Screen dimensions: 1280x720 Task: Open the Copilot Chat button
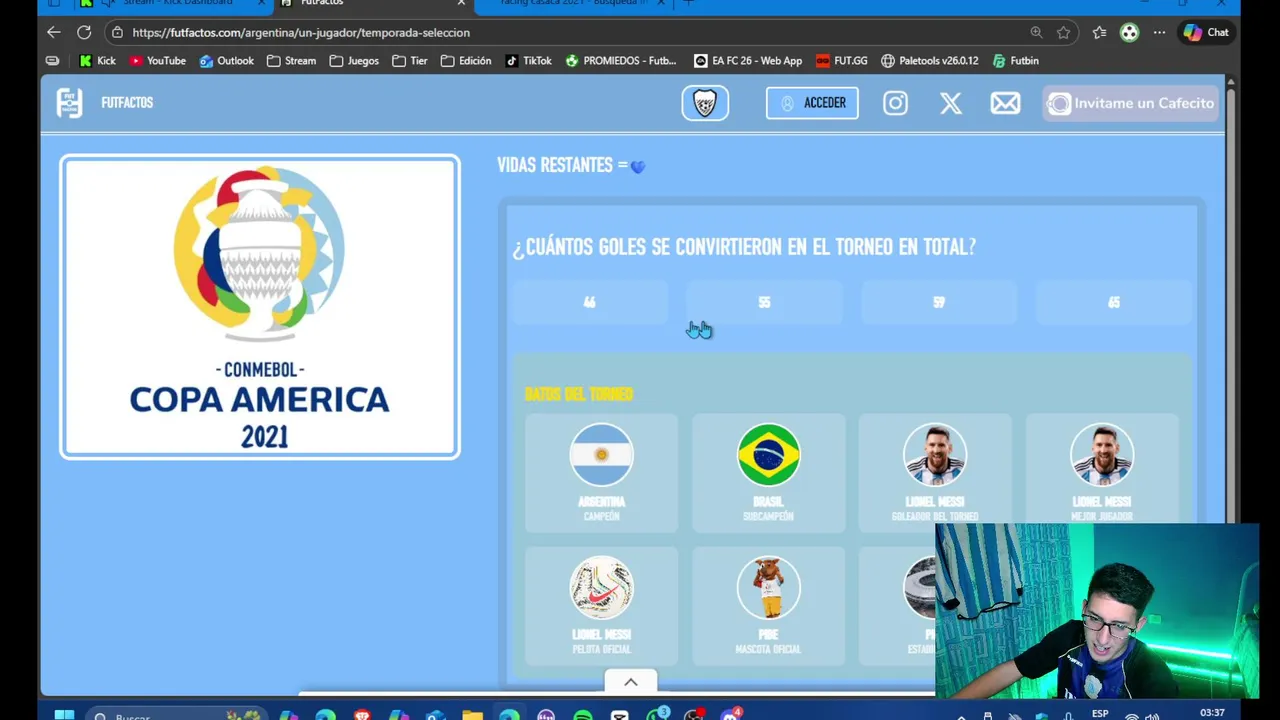tap(1206, 32)
